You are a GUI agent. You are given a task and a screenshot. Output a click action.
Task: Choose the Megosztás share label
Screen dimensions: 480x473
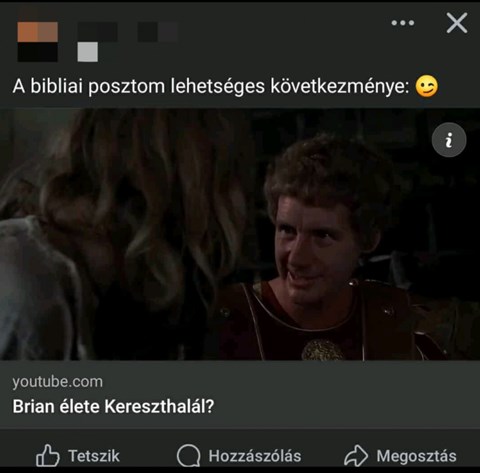click(x=417, y=456)
